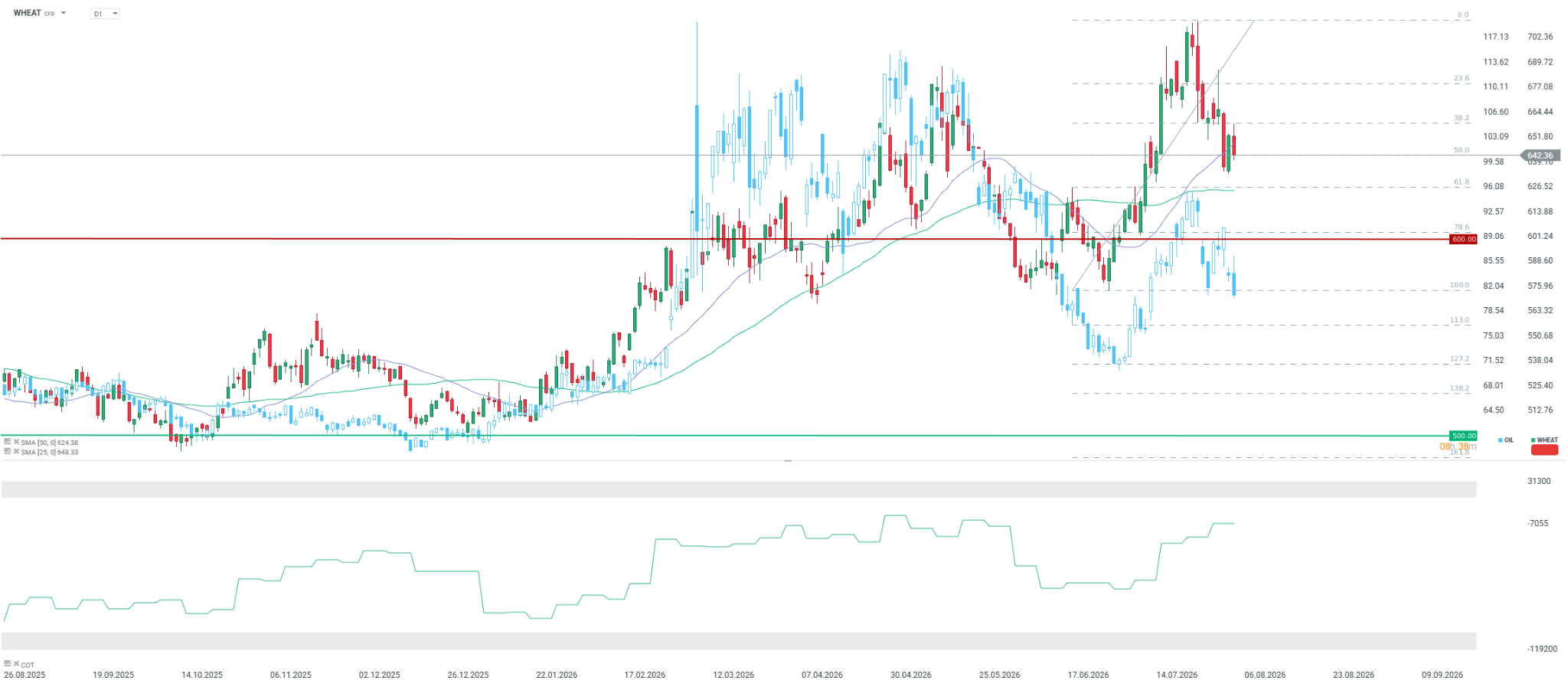1568x687 pixels.
Task: Click the 702.36 value on wheat price axis
Action: (1540, 37)
